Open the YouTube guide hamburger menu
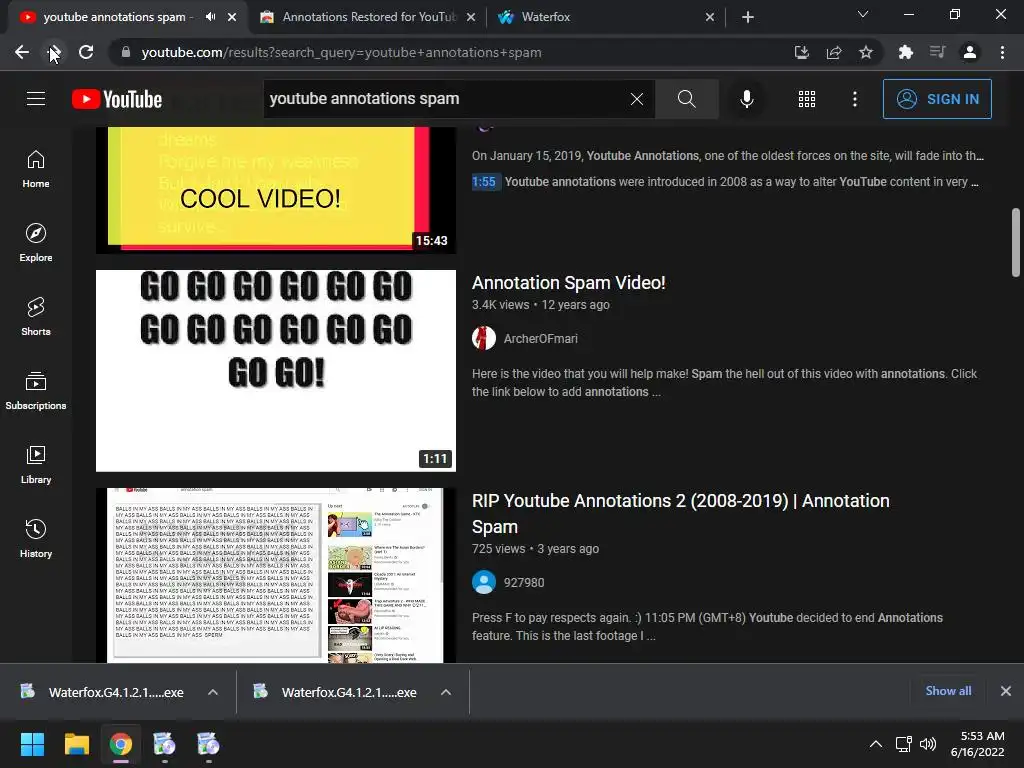The height and width of the screenshot is (768, 1024). [36, 99]
